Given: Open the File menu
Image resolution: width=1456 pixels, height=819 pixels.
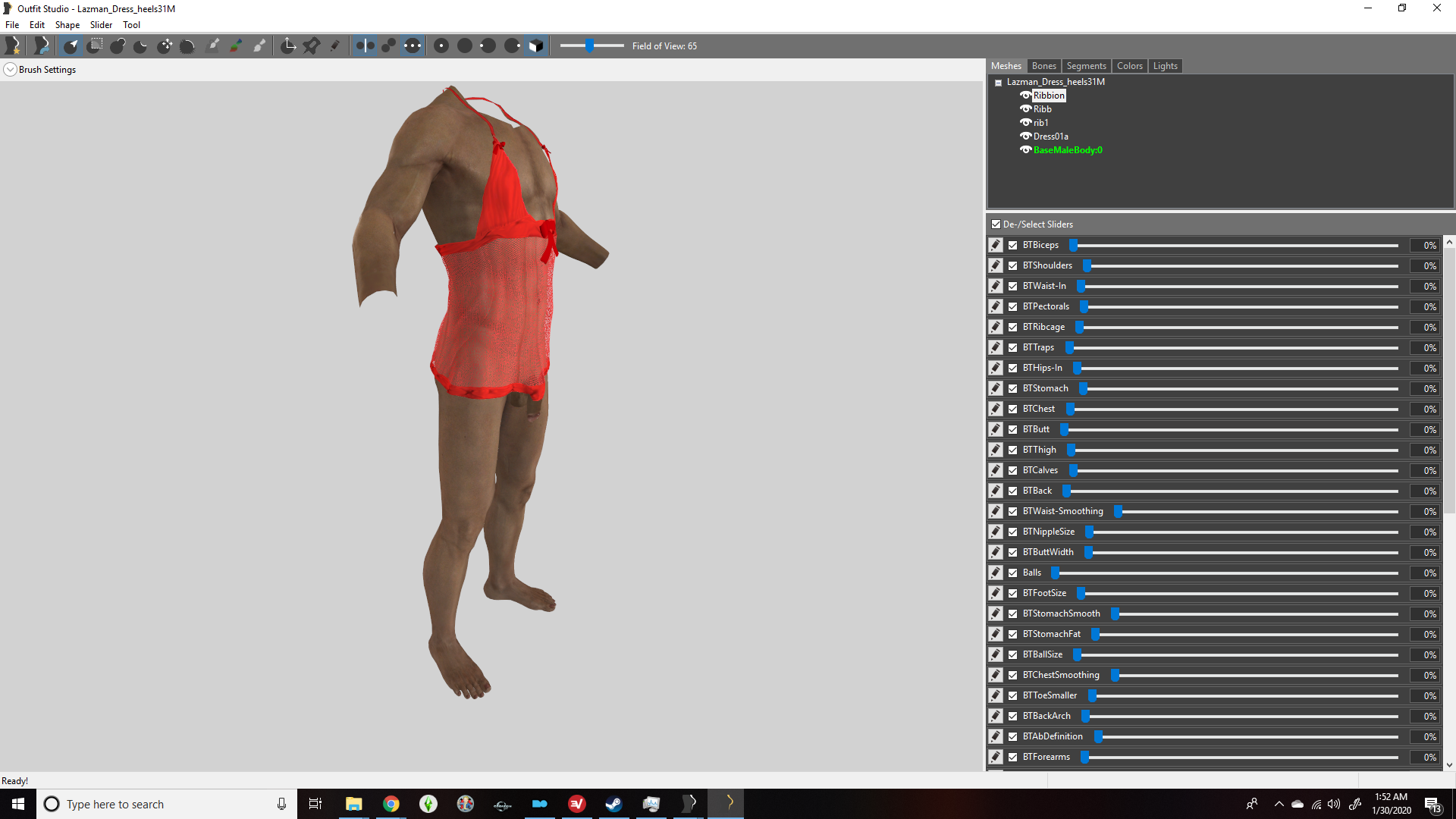Looking at the screenshot, I should pyautogui.click(x=12, y=25).
